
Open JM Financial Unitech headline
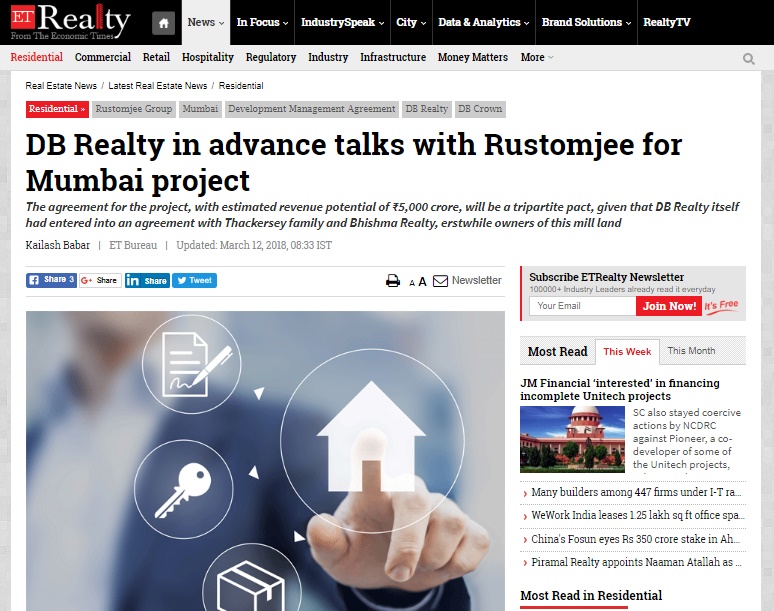619,389
